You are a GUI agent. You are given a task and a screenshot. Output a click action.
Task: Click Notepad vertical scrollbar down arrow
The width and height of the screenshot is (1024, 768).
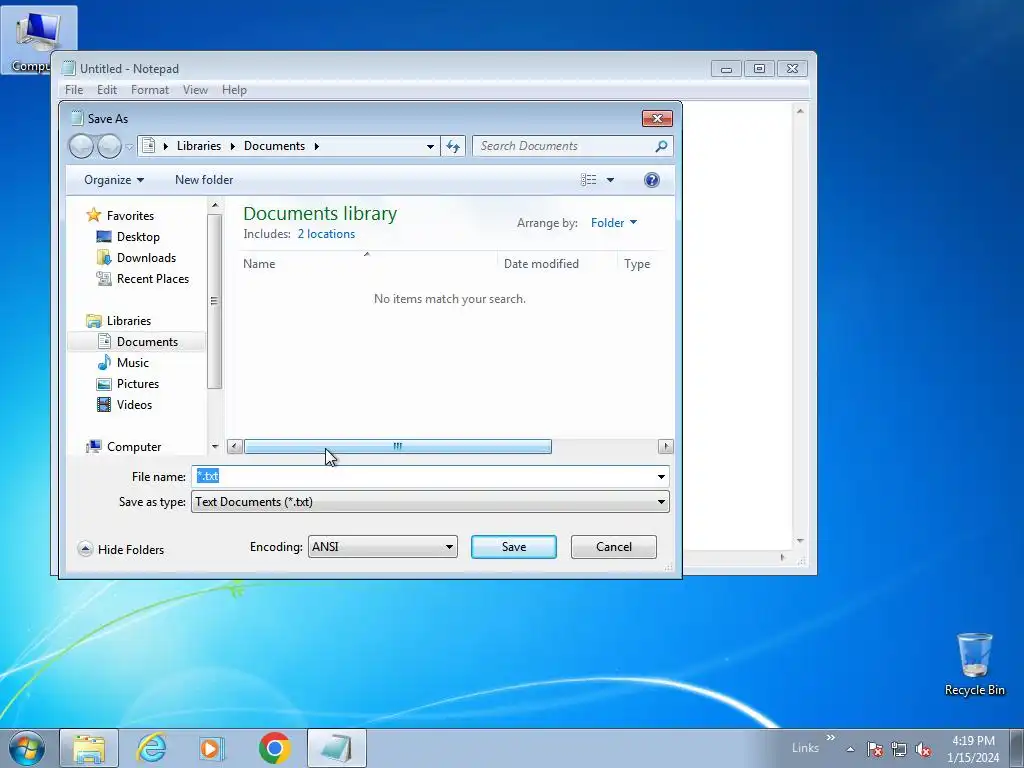pyautogui.click(x=800, y=541)
